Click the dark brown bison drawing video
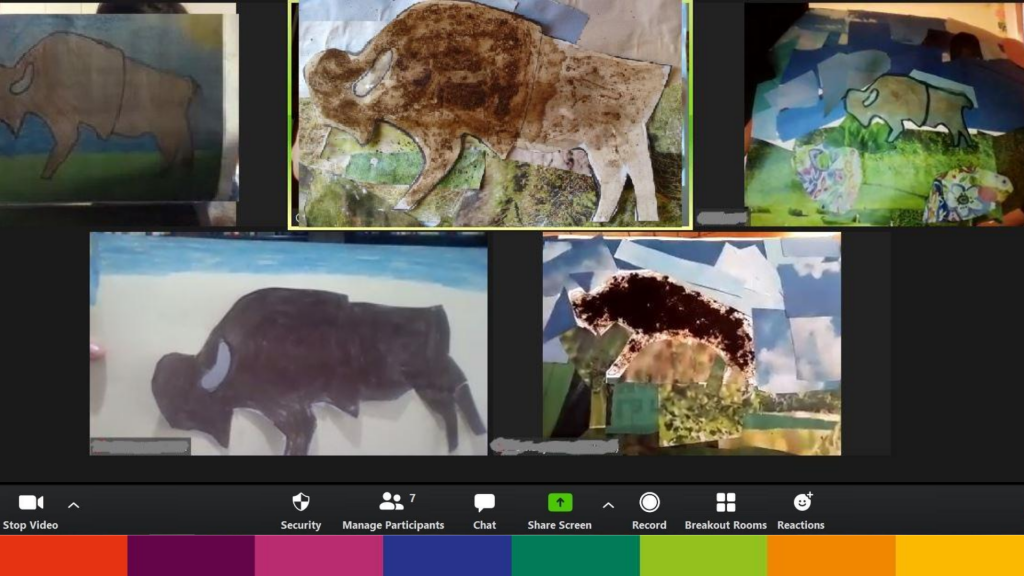 (x=288, y=344)
